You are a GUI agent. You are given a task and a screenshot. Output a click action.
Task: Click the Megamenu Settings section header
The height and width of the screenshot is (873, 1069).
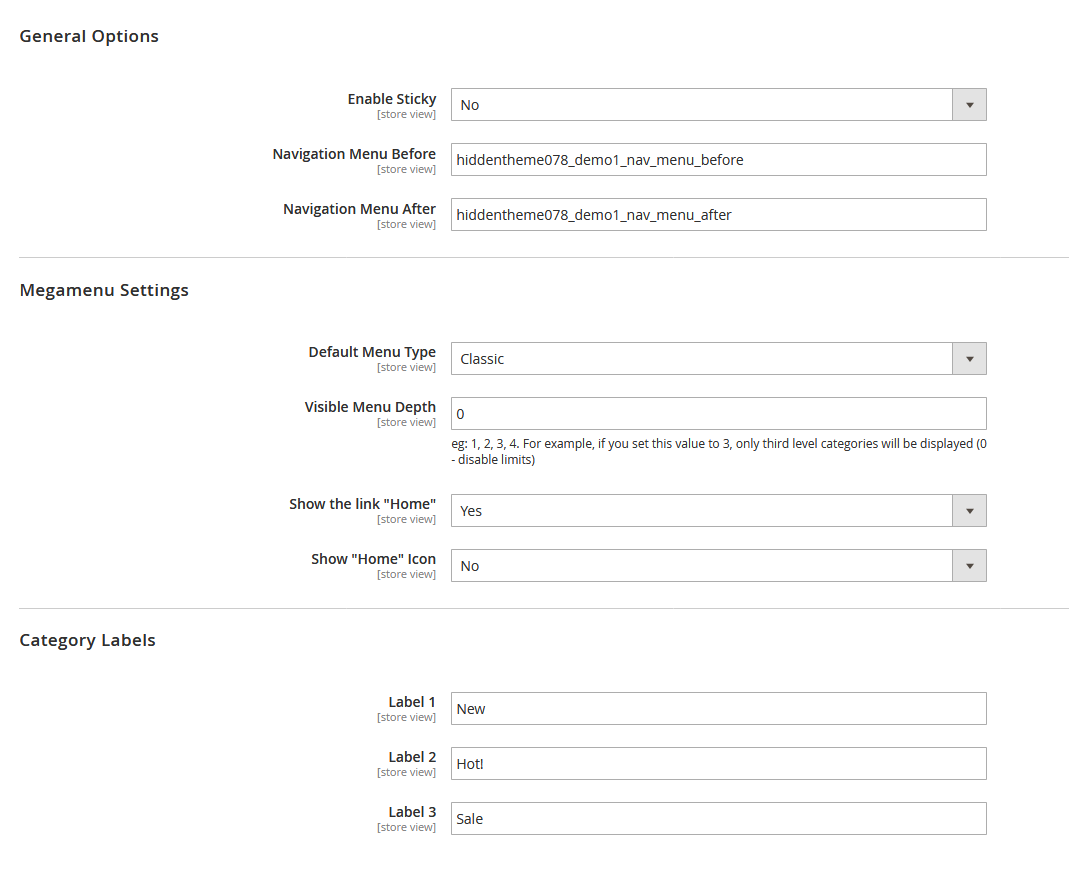click(104, 290)
